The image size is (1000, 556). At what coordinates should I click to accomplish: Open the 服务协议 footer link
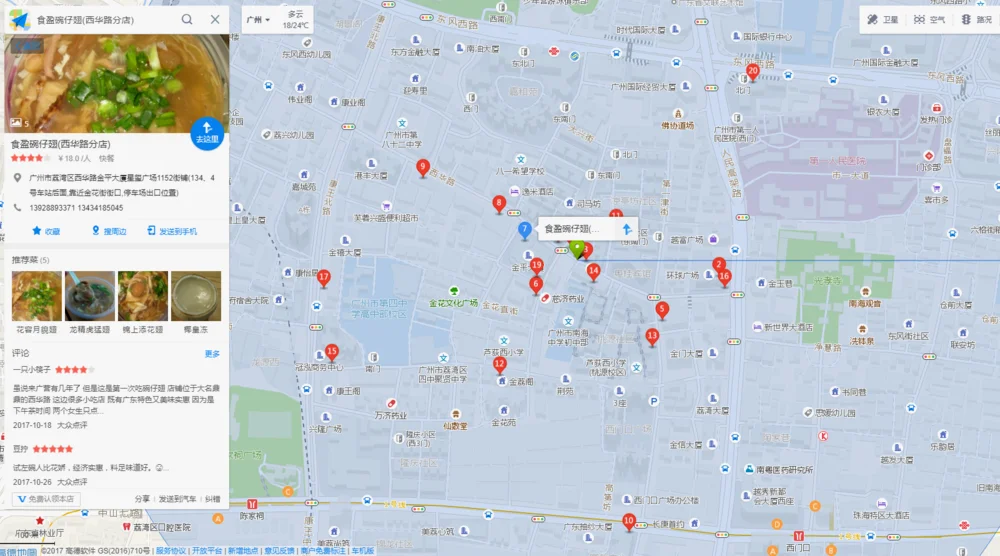coord(171,550)
